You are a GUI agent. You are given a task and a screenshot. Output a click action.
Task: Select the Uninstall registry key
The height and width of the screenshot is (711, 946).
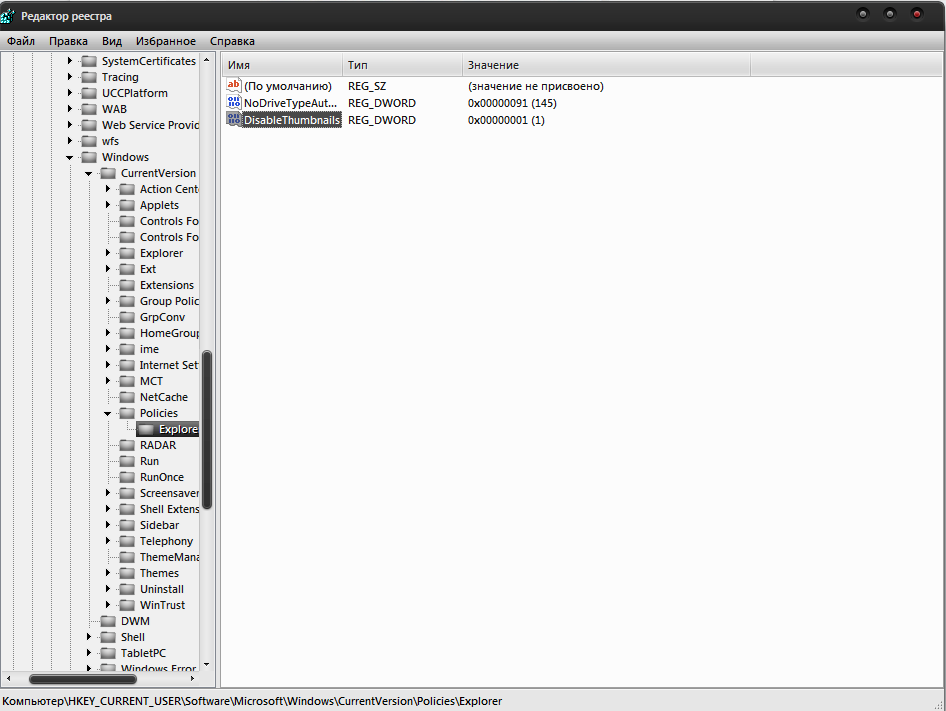click(x=161, y=589)
